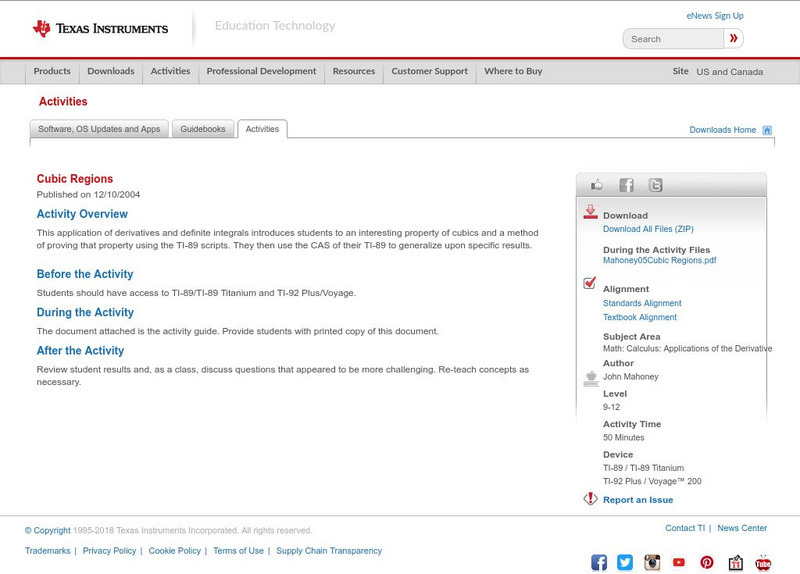Screen dimensions: 800x574
Task: Click the red download arrow icon
Action: (x=590, y=212)
